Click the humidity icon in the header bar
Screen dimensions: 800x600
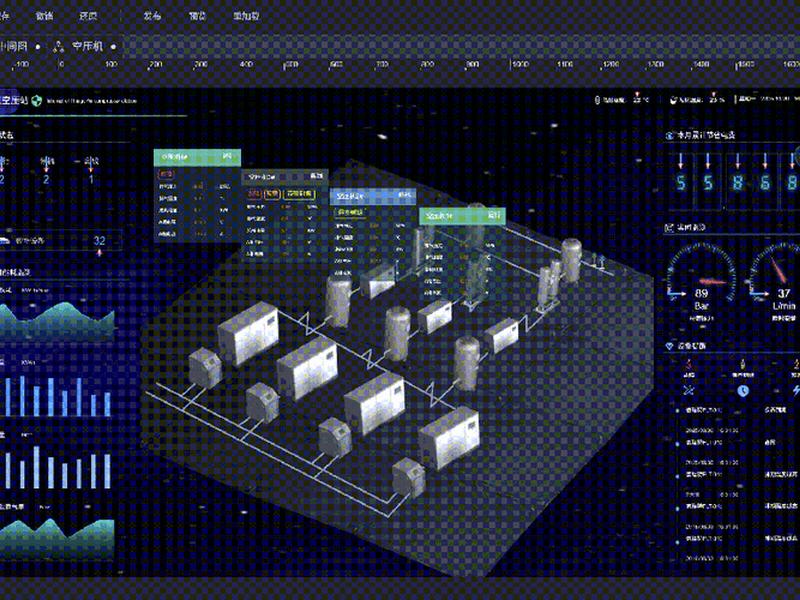click(x=673, y=100)
